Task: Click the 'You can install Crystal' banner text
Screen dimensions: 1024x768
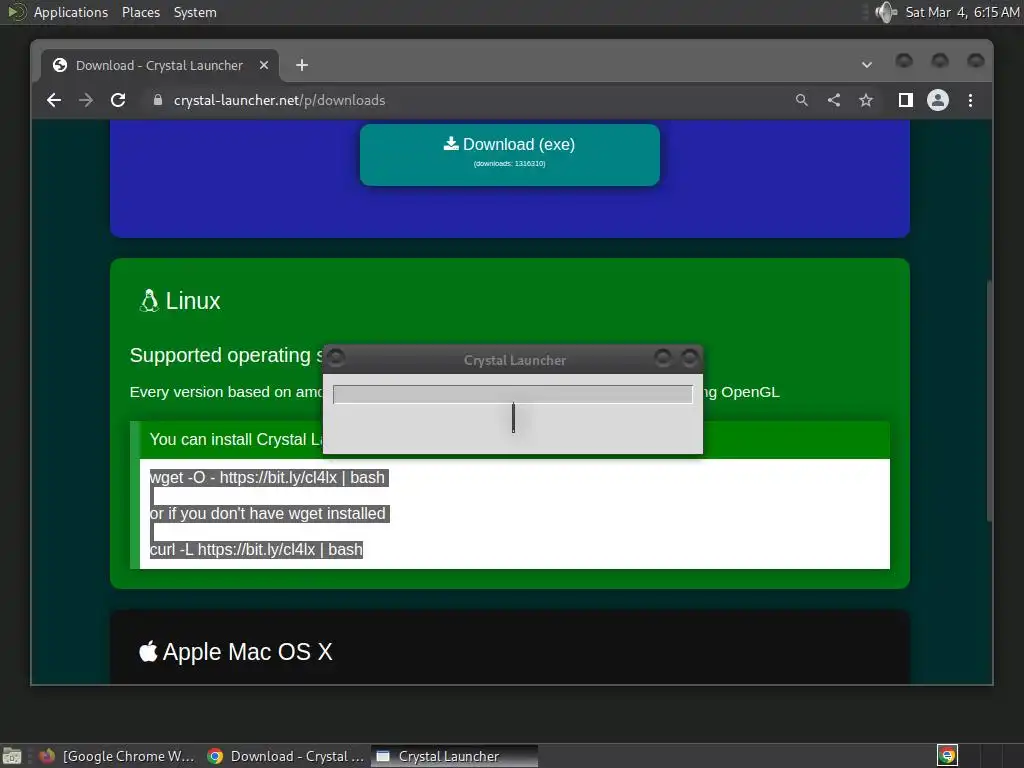Action: coord(236,440)
